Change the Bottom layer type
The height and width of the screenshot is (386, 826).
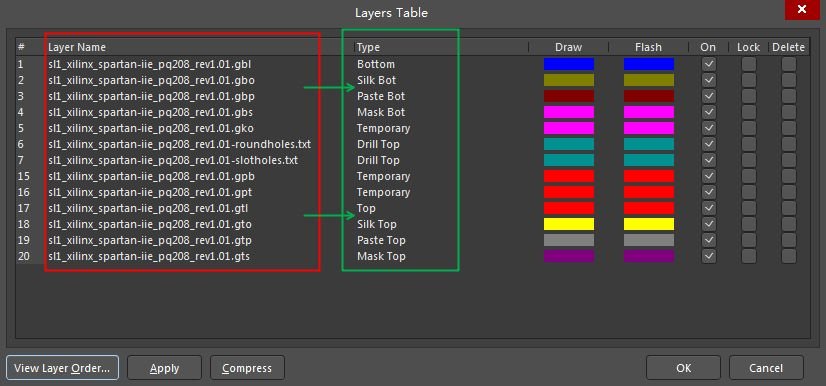(x=376, y=64)
